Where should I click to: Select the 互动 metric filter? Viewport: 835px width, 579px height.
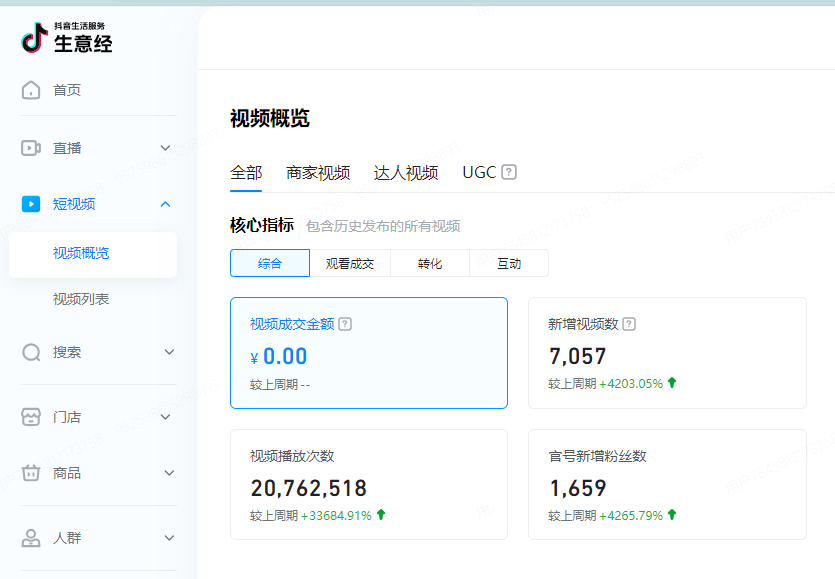[509, 263]
